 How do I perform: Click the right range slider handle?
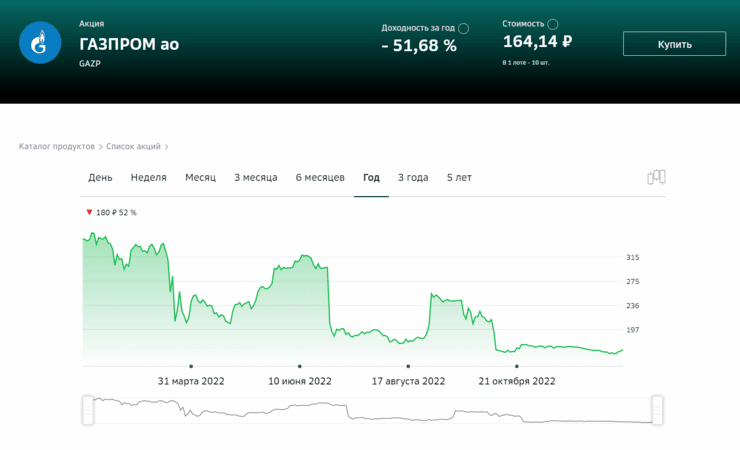[657, 410]
